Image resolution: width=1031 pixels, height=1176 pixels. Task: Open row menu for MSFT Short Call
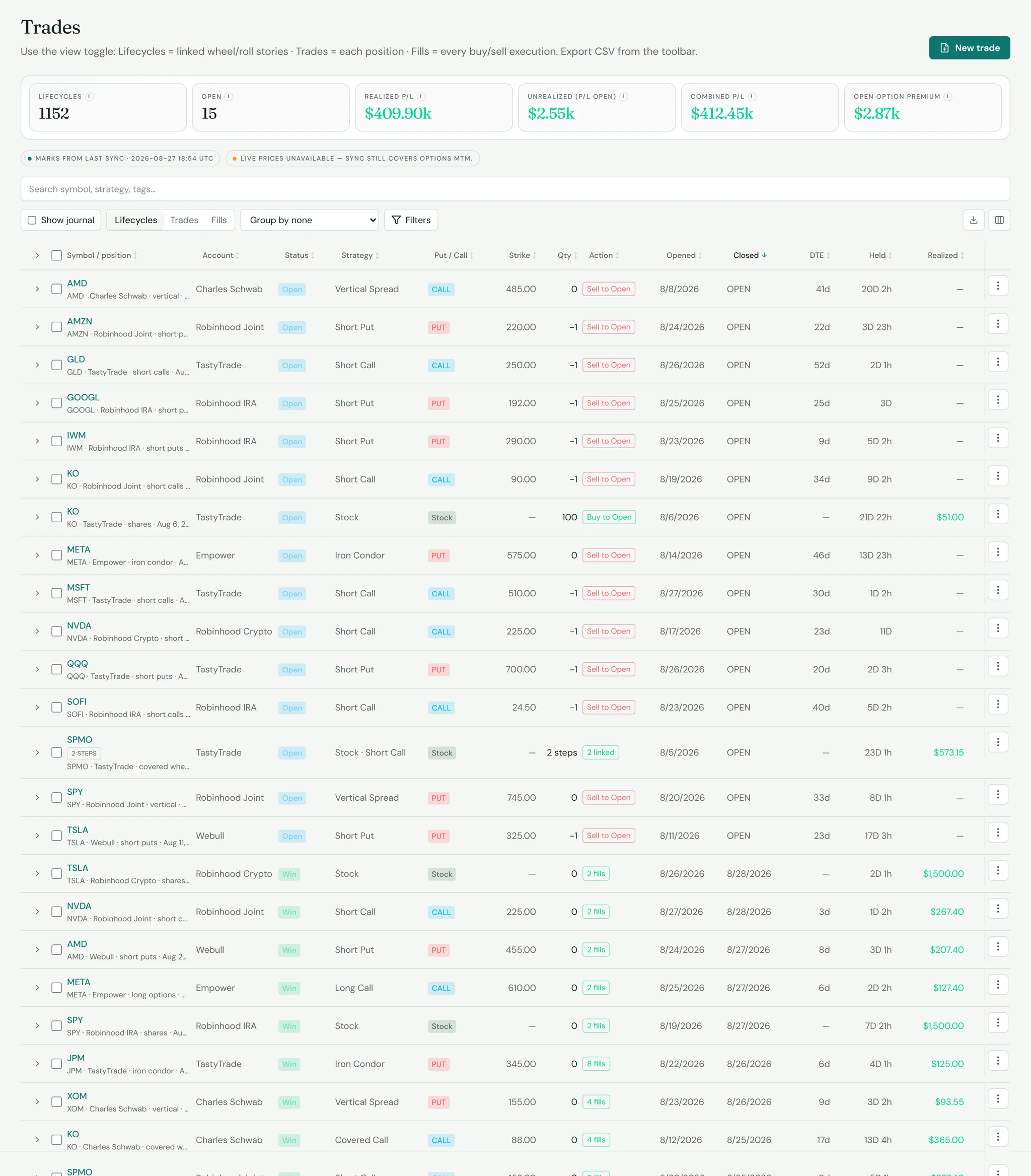point(998,589)
